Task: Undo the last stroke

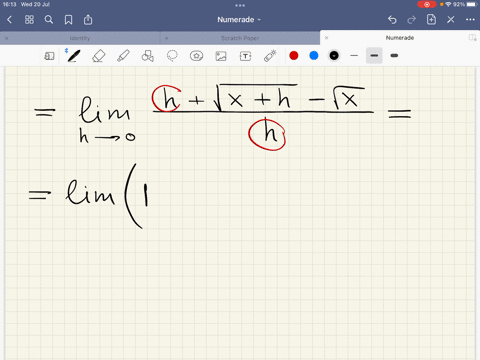Action: coord(392,20)
